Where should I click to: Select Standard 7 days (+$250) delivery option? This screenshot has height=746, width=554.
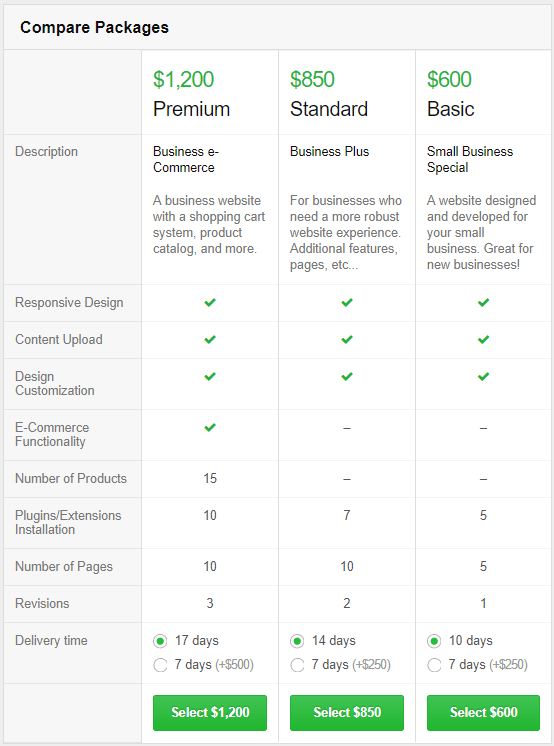click(297, 665)
